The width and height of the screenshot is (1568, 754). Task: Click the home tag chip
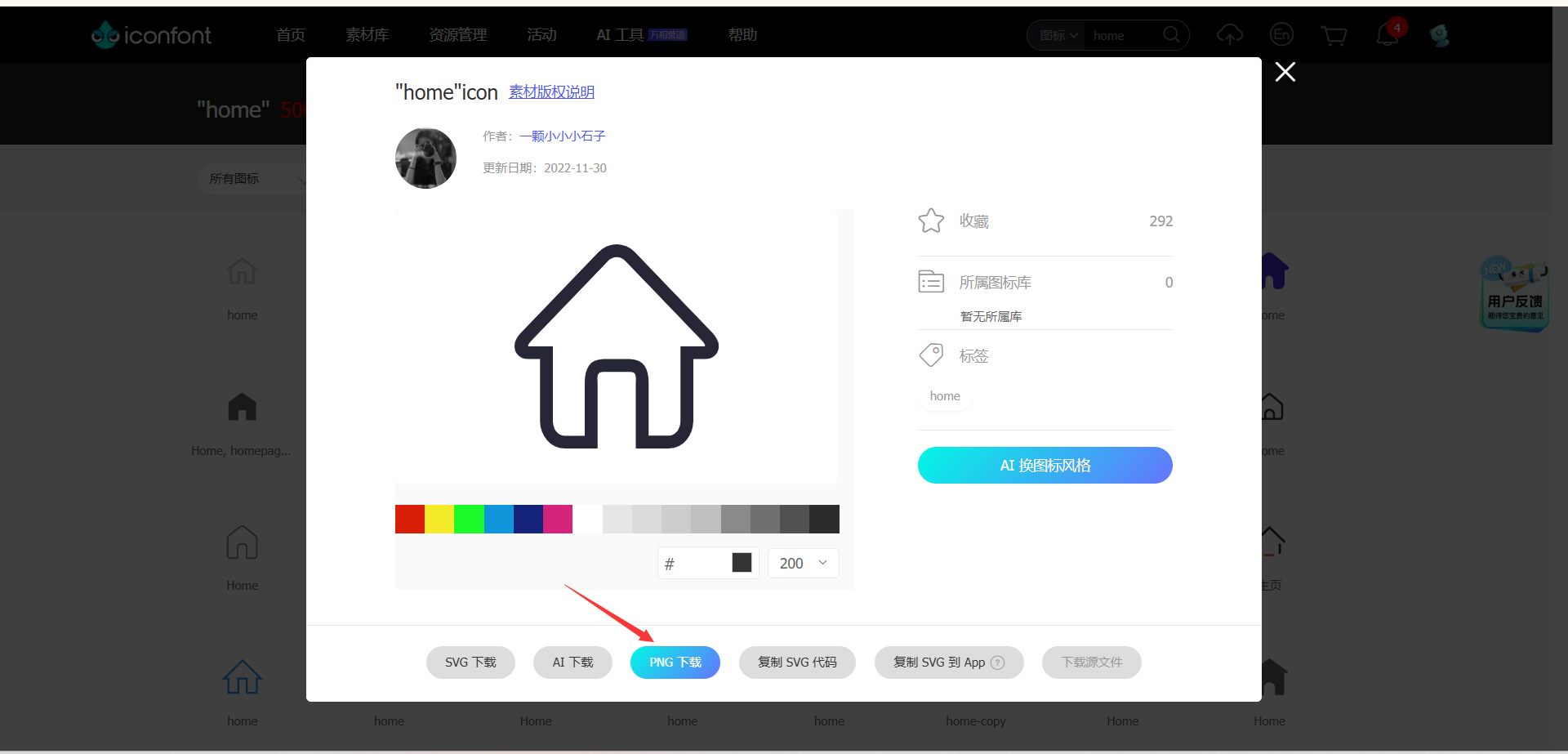[945, 396]
